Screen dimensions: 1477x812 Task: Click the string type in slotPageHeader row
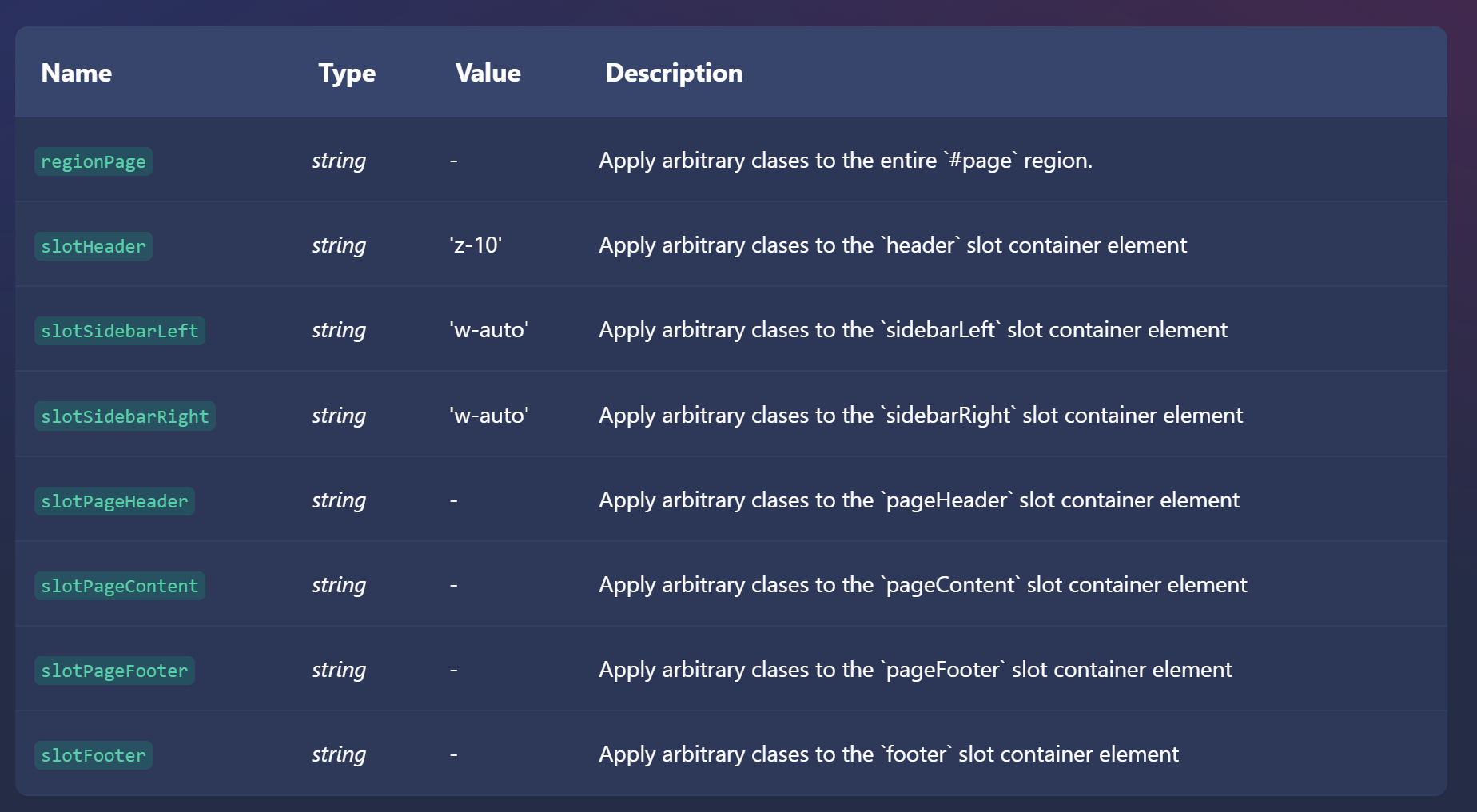[339, 500]
